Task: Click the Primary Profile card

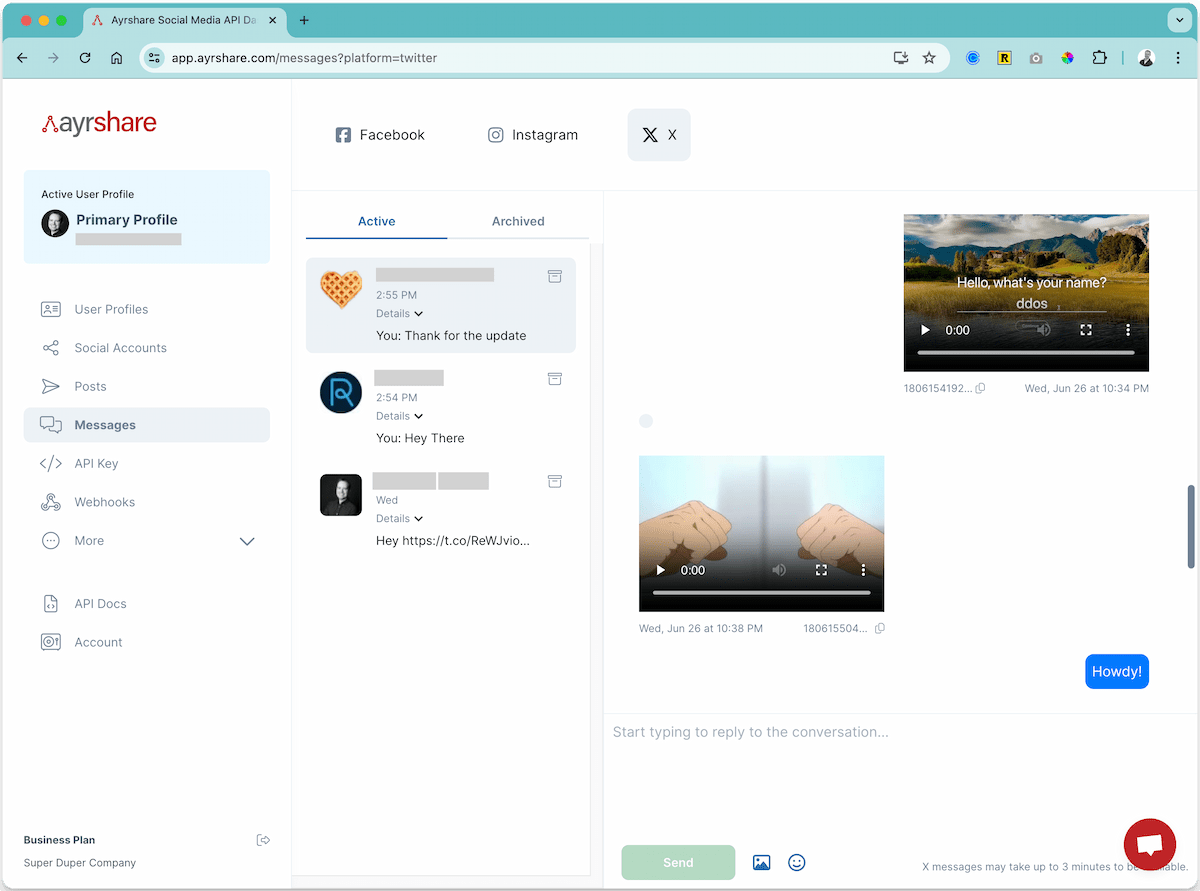Action: (147, 217)
